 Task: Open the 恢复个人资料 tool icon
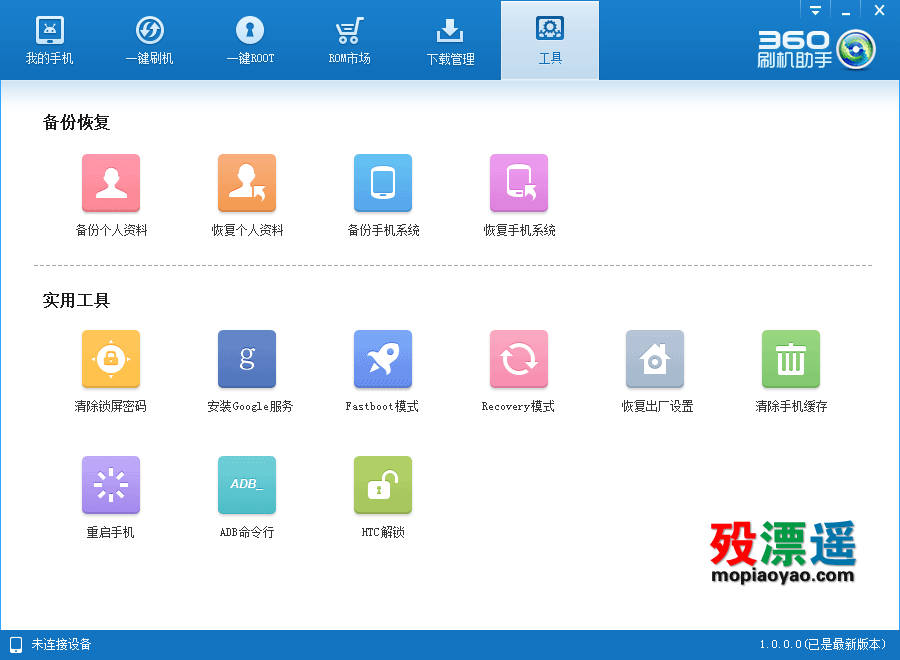[247, 183]
